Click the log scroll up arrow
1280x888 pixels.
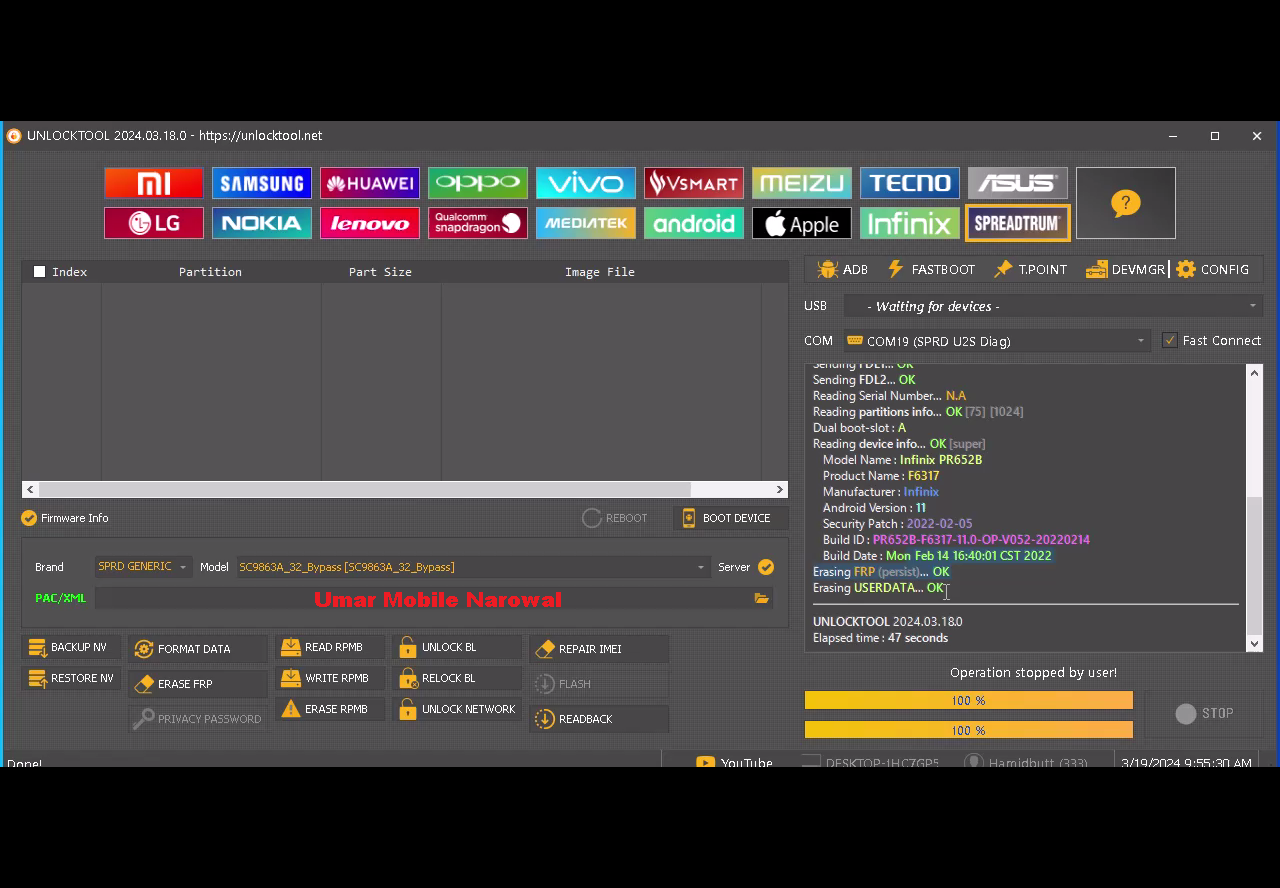coord(1255,373)
